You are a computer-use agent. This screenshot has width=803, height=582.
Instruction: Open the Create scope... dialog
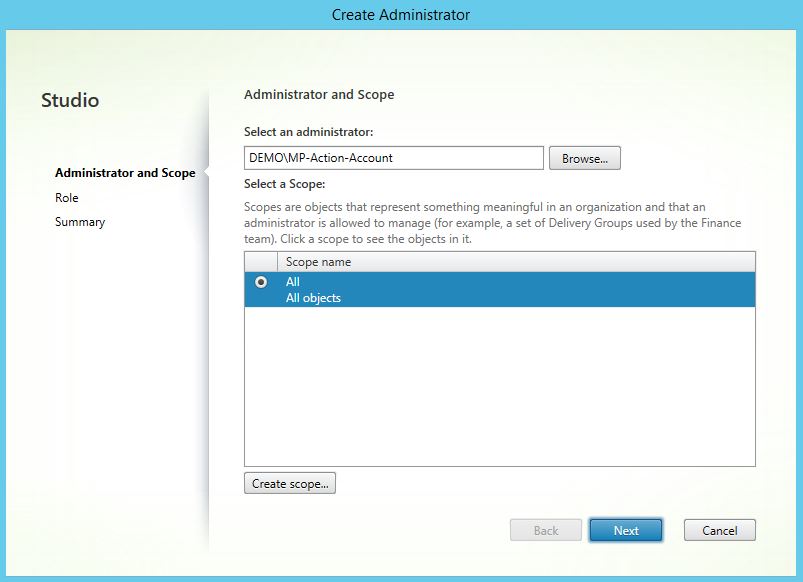(289, 484)
